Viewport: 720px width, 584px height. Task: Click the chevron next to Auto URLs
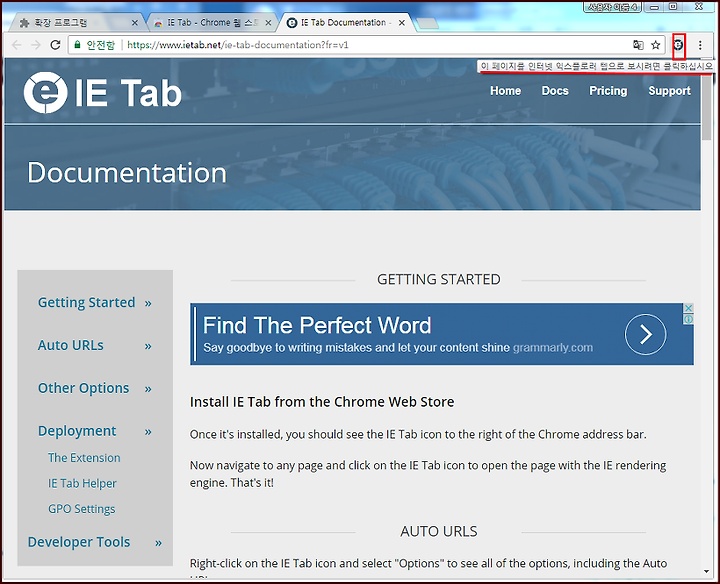pos(148,346)
